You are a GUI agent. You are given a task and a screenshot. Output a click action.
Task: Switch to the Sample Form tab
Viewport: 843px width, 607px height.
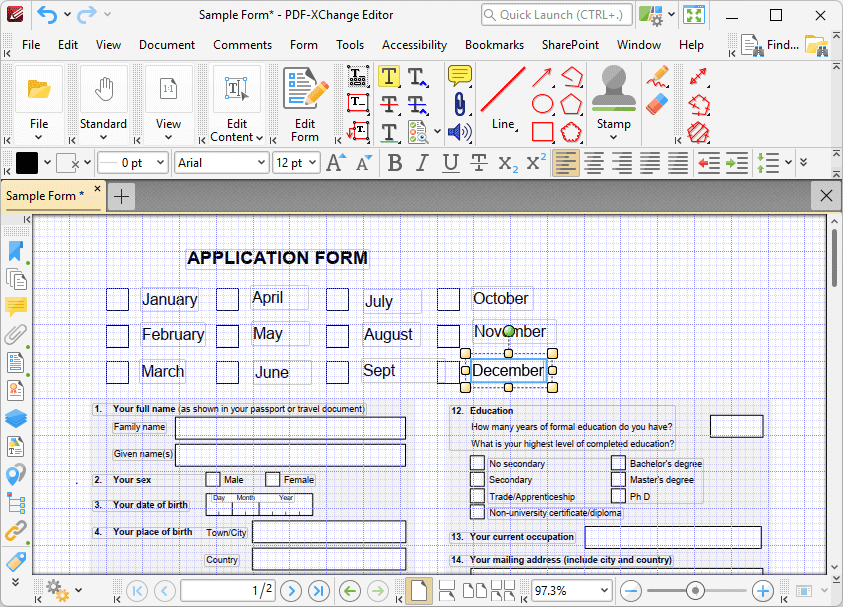45,196
